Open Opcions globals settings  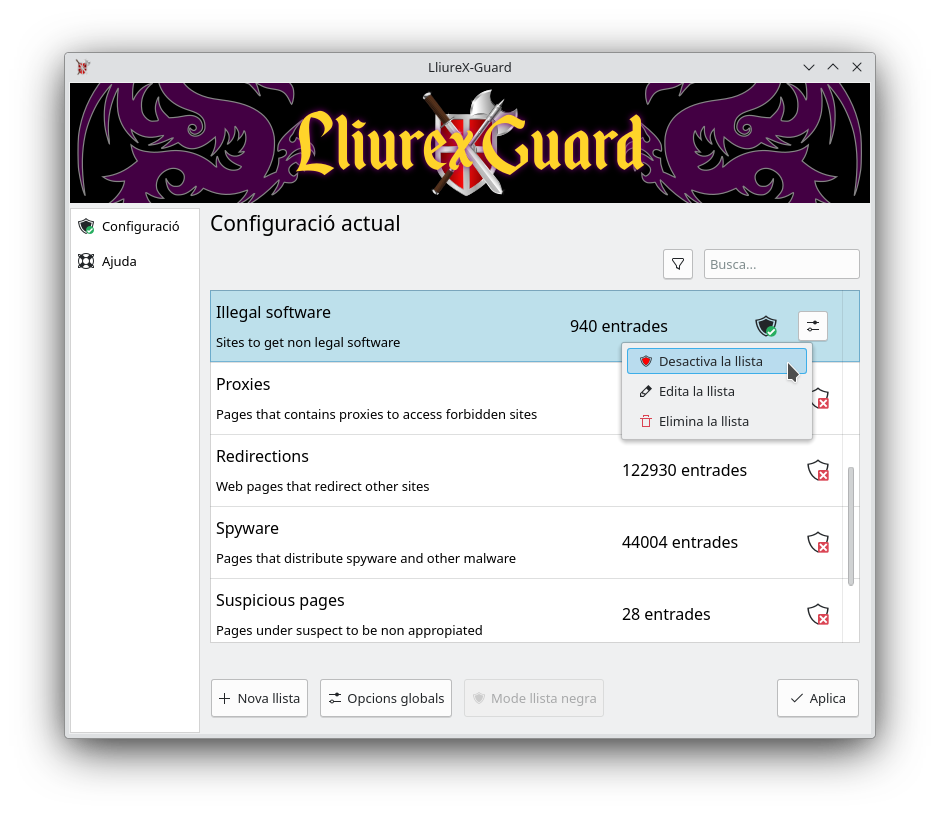[x=385, y=698]
